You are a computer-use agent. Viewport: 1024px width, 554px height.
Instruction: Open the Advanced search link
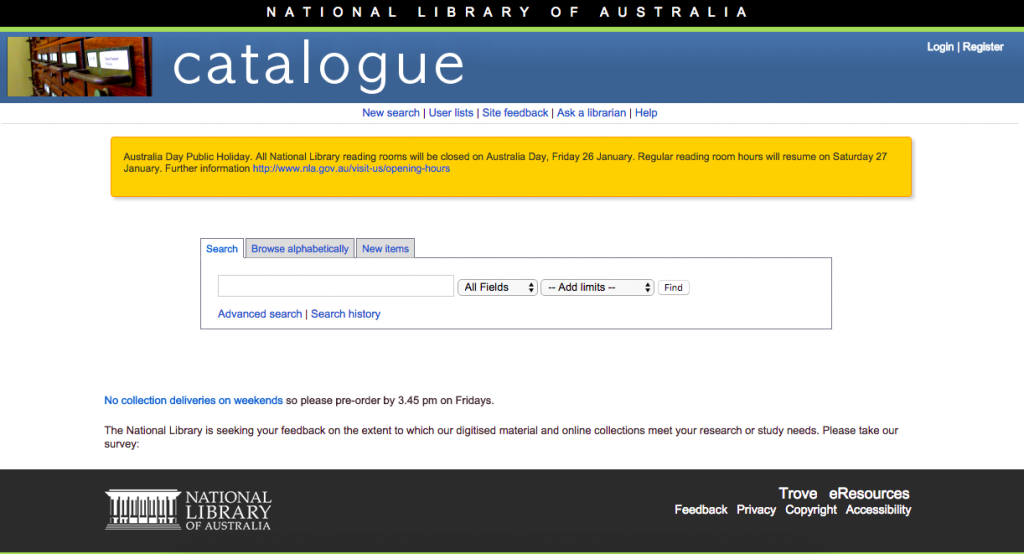(x=260, y=314)
